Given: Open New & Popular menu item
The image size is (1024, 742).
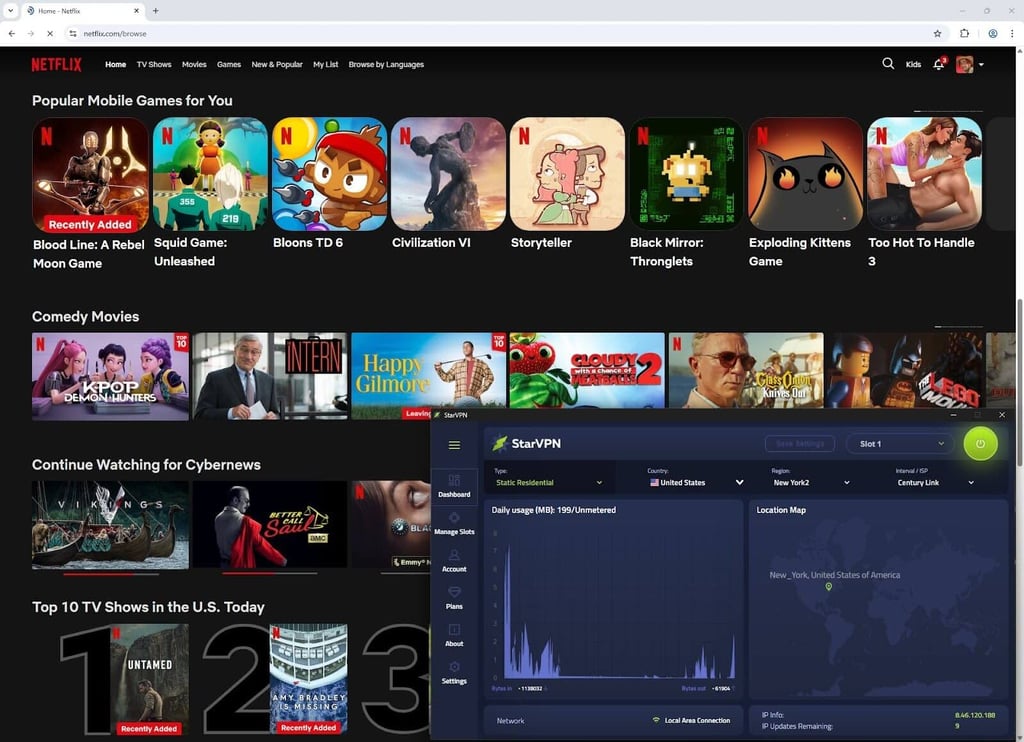Looking at the screenshot, I should point(277,65).
